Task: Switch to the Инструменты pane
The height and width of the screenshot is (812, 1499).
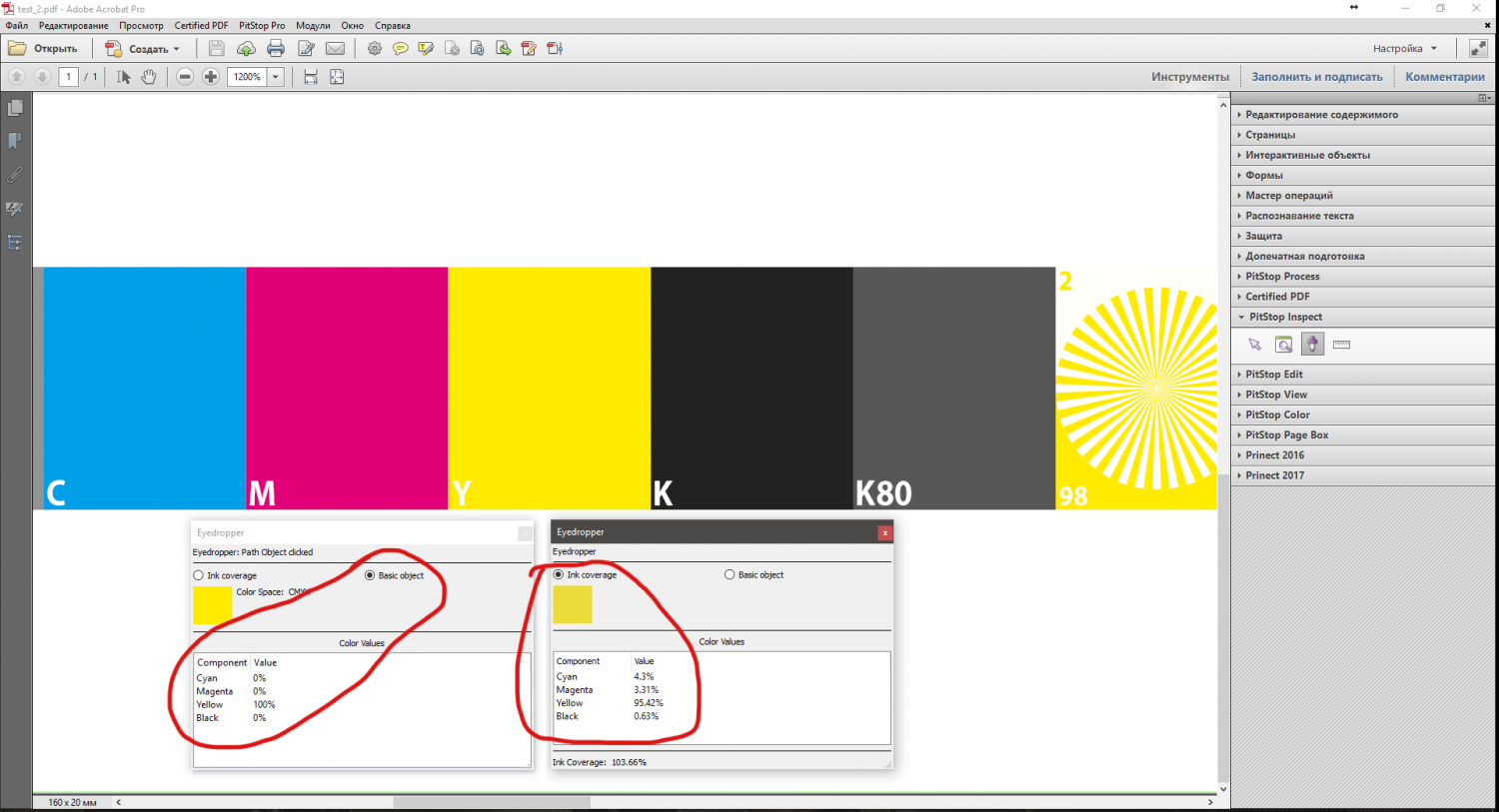Action: (1190, 77)
